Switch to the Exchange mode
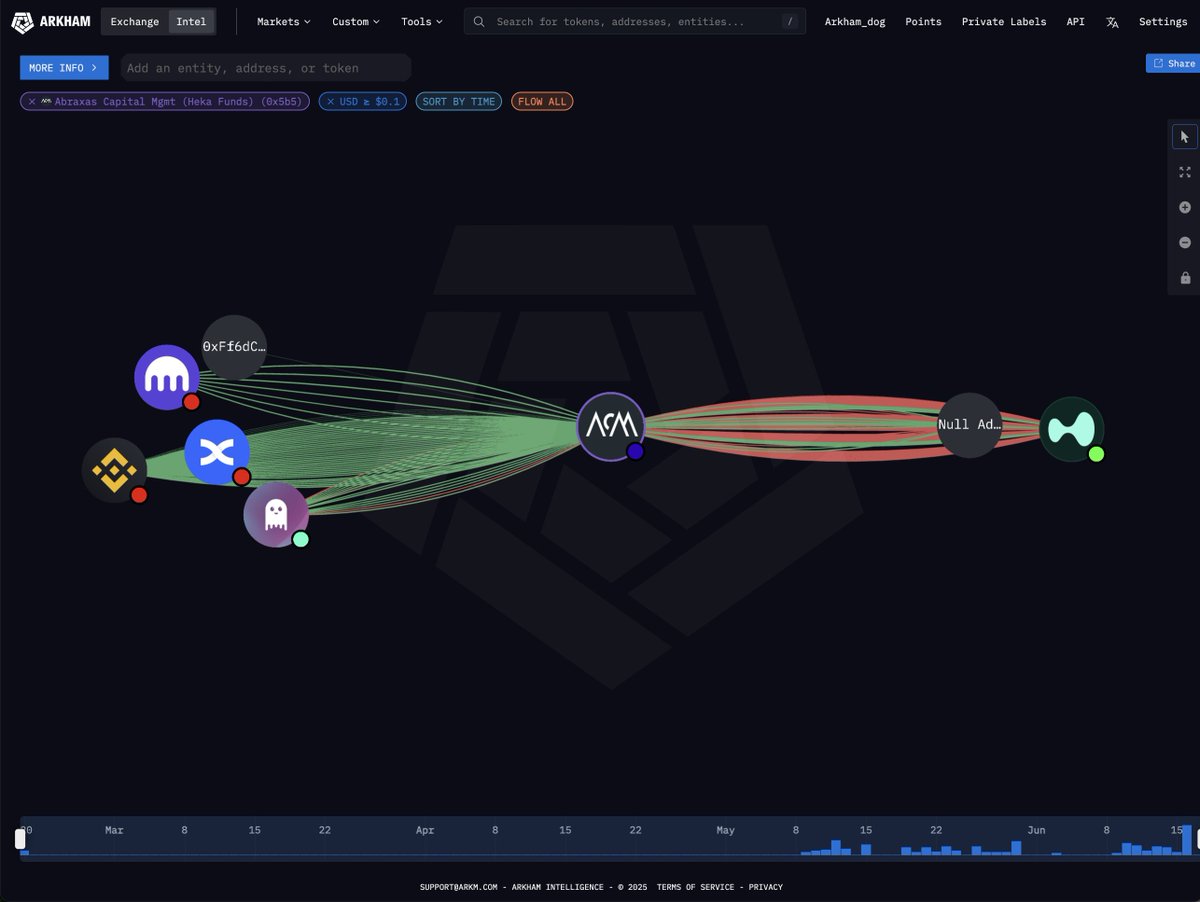1200x902 pixels. tap(134, 21)
